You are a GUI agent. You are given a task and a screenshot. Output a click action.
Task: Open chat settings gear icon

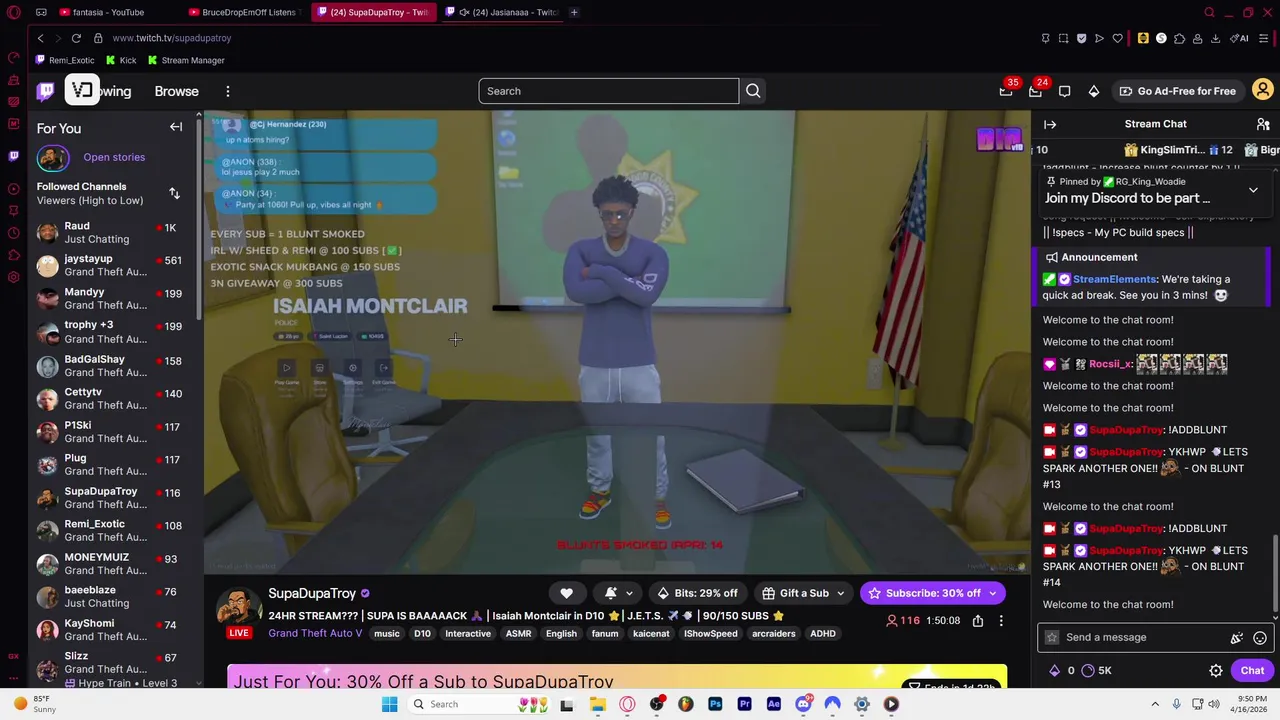(x=1216, y=671)
